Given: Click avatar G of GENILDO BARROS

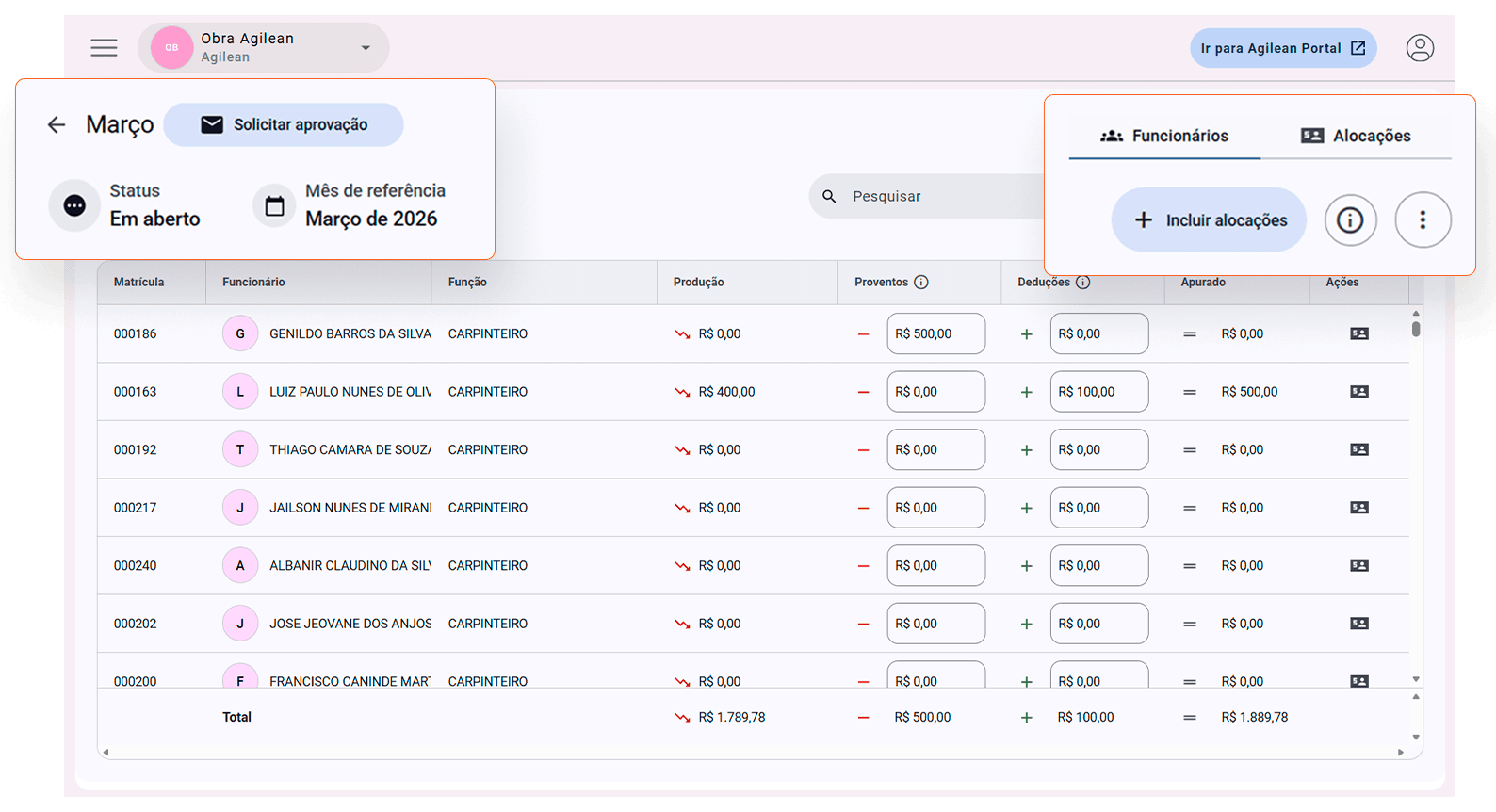Looking at the screenshot, I should tap(240, 333).
